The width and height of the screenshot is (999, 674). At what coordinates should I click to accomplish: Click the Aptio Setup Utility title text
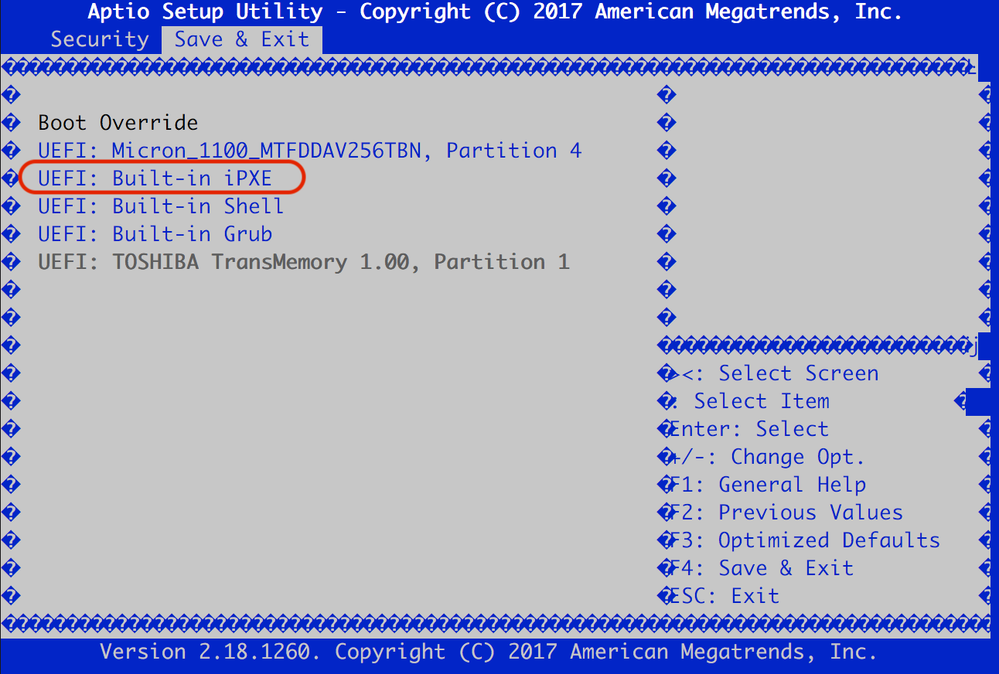tap(495, 11)
